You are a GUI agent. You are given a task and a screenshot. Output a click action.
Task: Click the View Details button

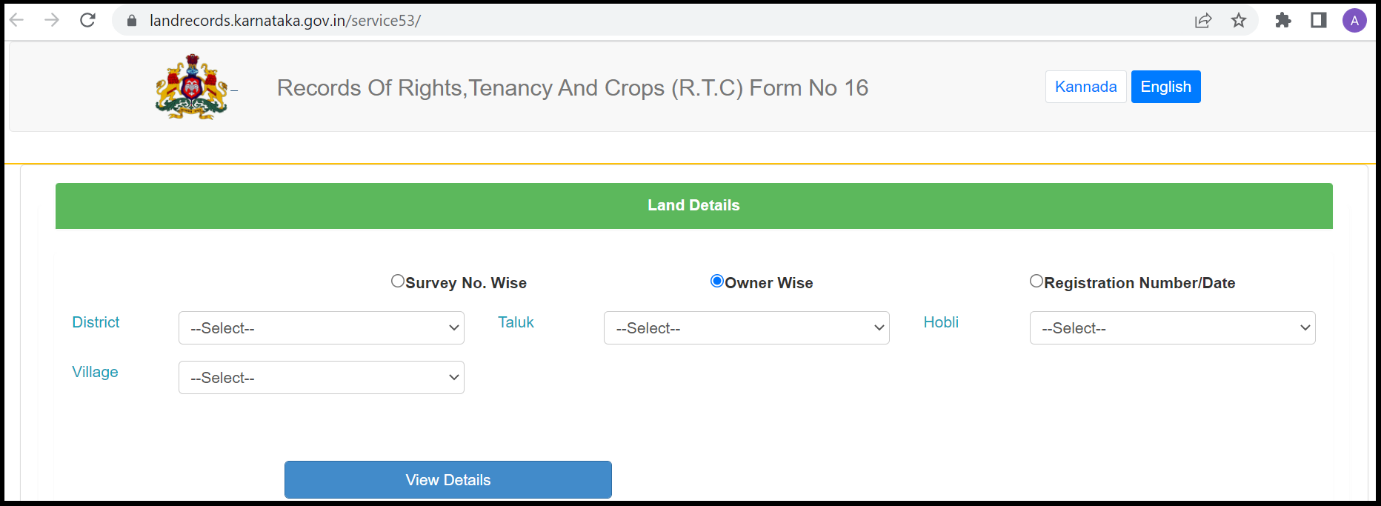coord(448,480)
